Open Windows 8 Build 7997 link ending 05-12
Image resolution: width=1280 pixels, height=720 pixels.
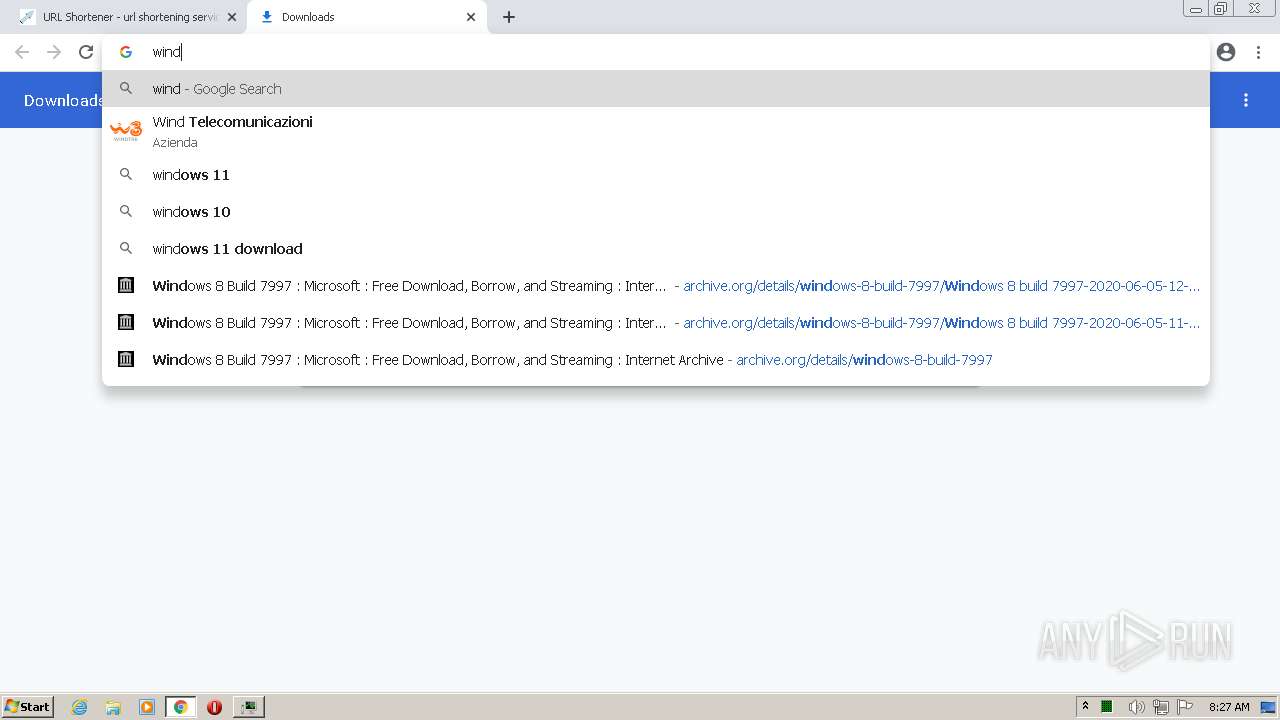tap(655, 286)
